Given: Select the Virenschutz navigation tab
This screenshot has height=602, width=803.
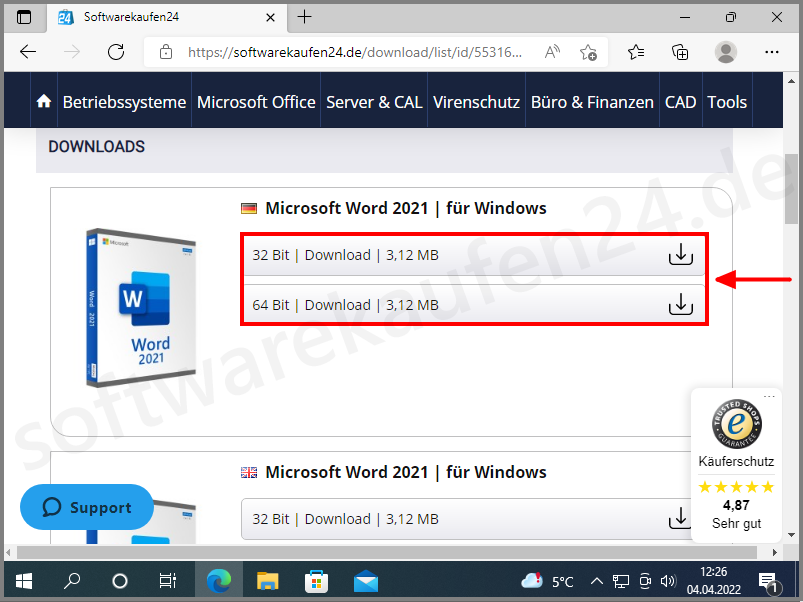Looking at the screenshot, I should [476, 99].
